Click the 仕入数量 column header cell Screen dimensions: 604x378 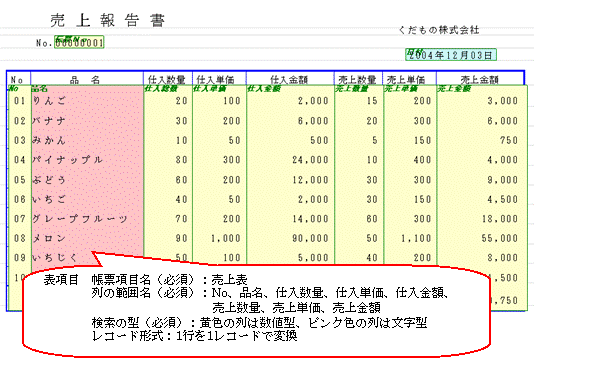click(167, 79)
